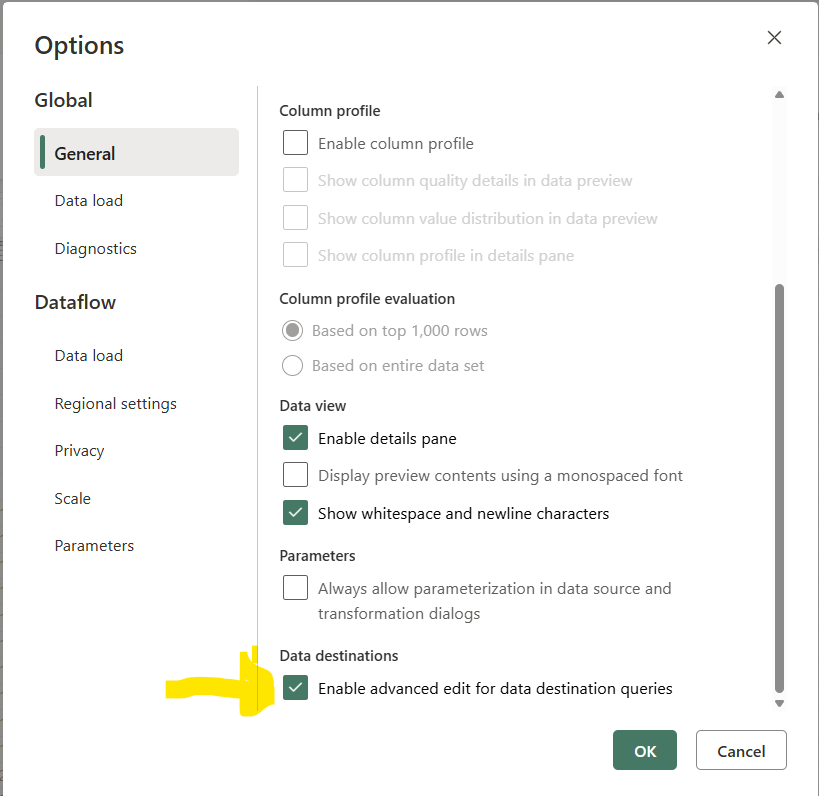Open General tab under Global
The width and height of the screenshot is (819, 796).
coord(136,153)
